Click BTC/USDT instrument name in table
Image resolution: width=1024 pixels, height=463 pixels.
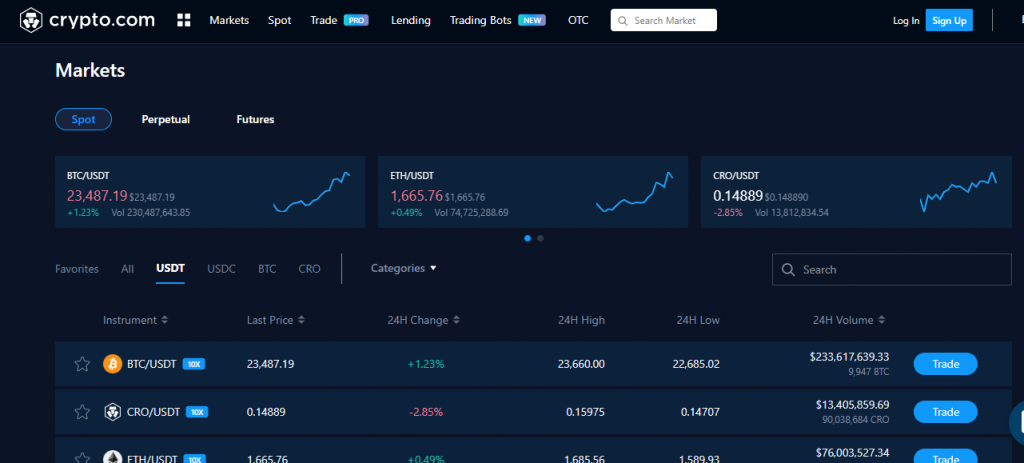[152, 364]
